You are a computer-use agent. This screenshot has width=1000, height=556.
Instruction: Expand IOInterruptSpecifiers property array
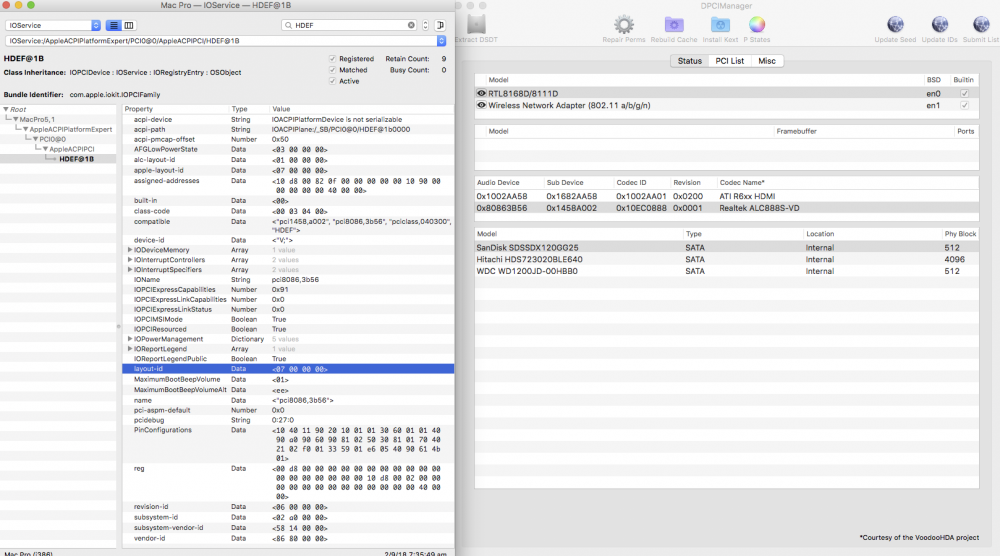tap(130, 270)
